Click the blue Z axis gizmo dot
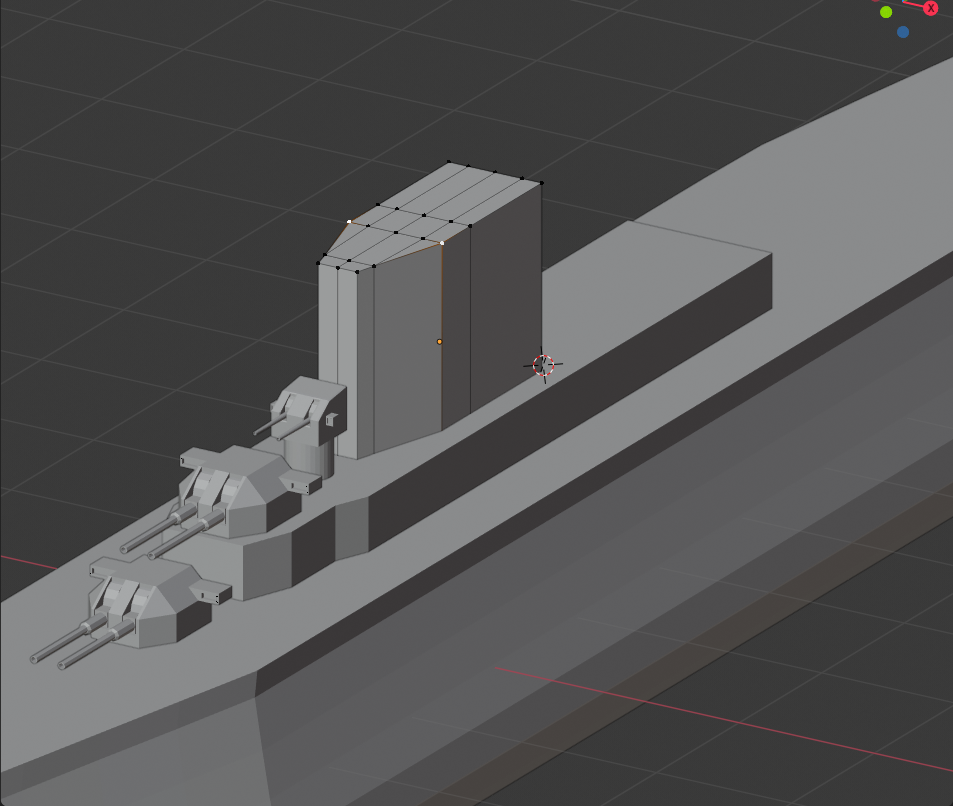This screenshot has width=953, height=806. (x=903, y=32)
